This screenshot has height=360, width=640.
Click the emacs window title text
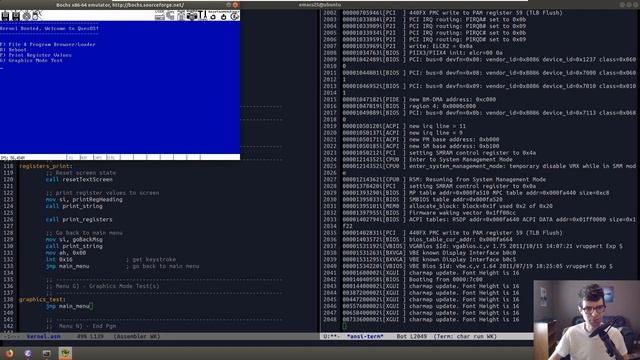tap(320, 5)
